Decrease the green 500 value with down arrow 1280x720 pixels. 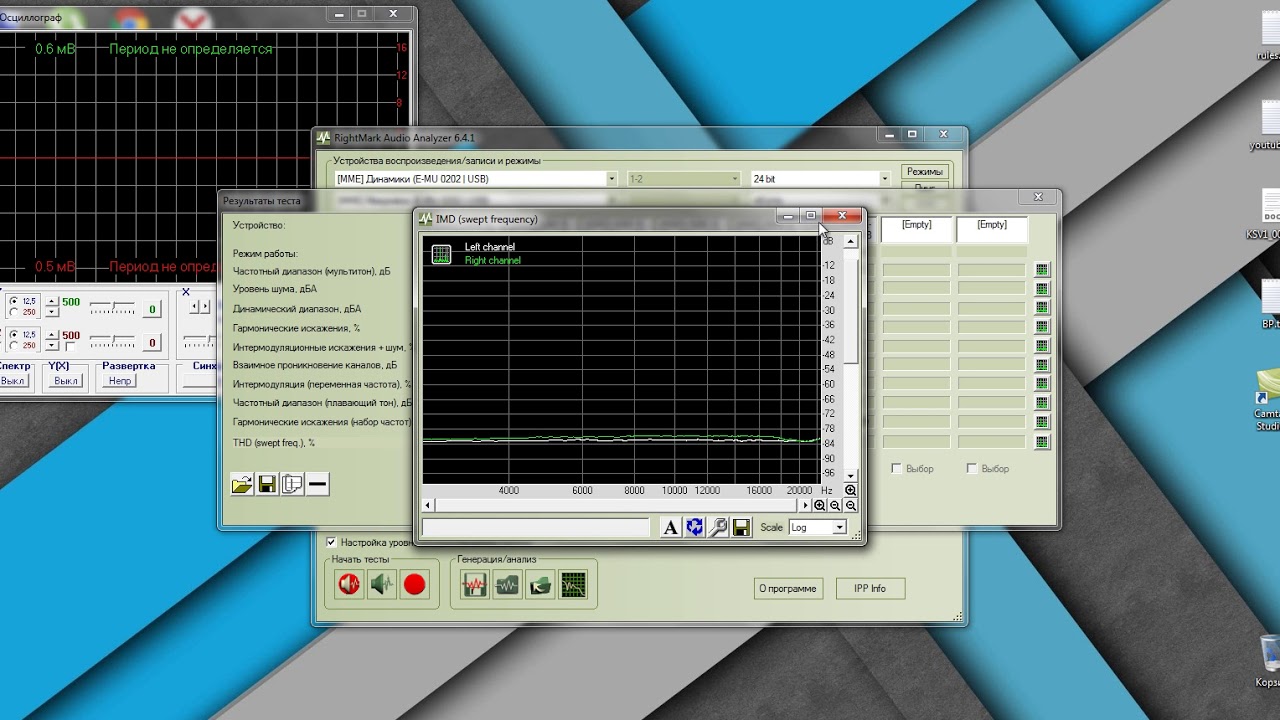[52, 311]
